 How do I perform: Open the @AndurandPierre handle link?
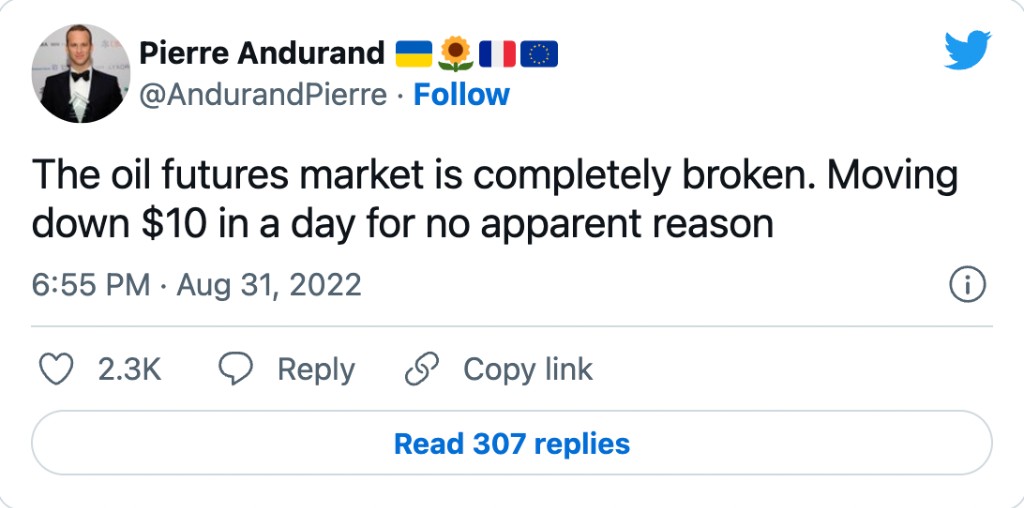click(x=263, y=95)
